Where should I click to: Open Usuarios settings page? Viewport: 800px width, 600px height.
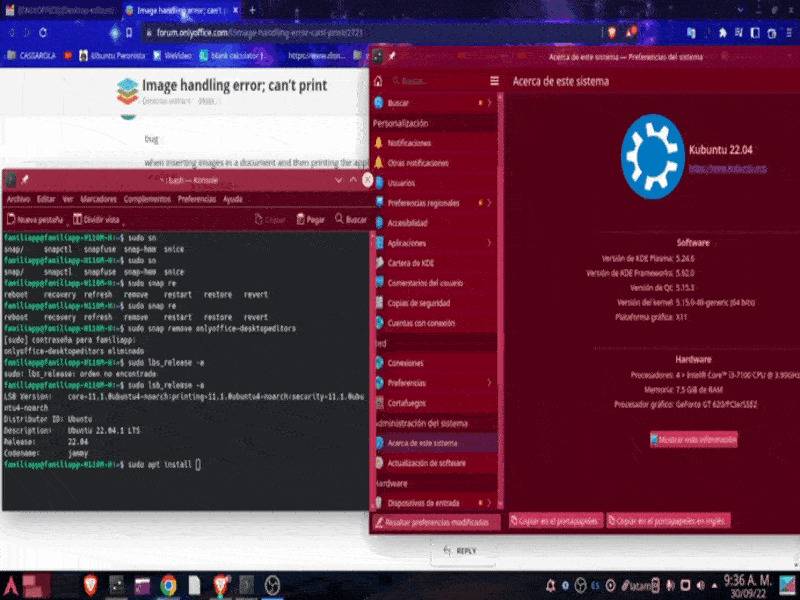click(x=435, y=183)
